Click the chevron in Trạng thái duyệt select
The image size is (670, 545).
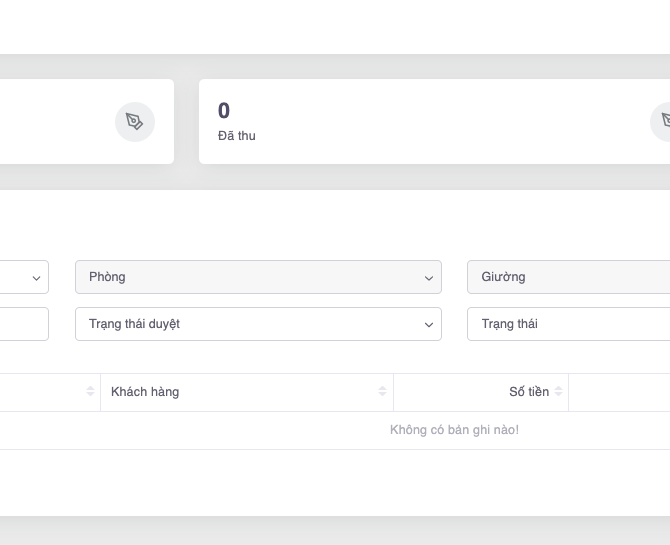(428, 325)
